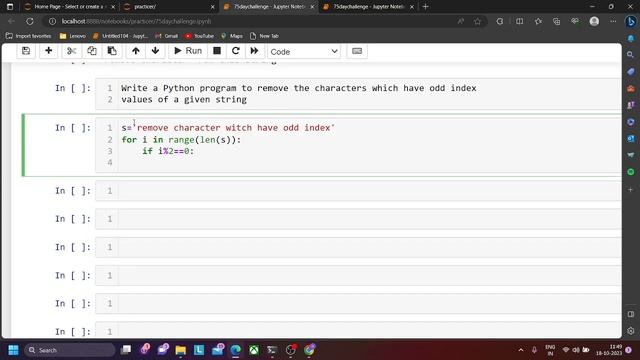
Task: Add this page to favorites star
Action: coord(478,21)
